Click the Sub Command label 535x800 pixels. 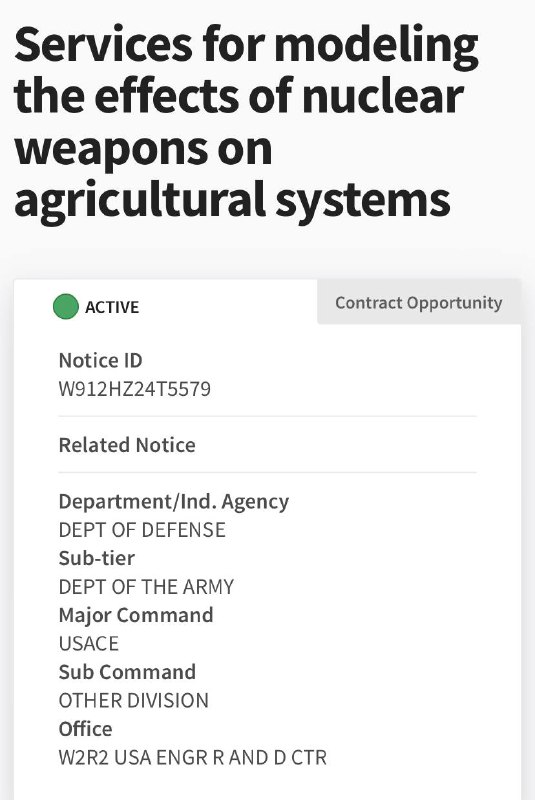tap(128, 671)
